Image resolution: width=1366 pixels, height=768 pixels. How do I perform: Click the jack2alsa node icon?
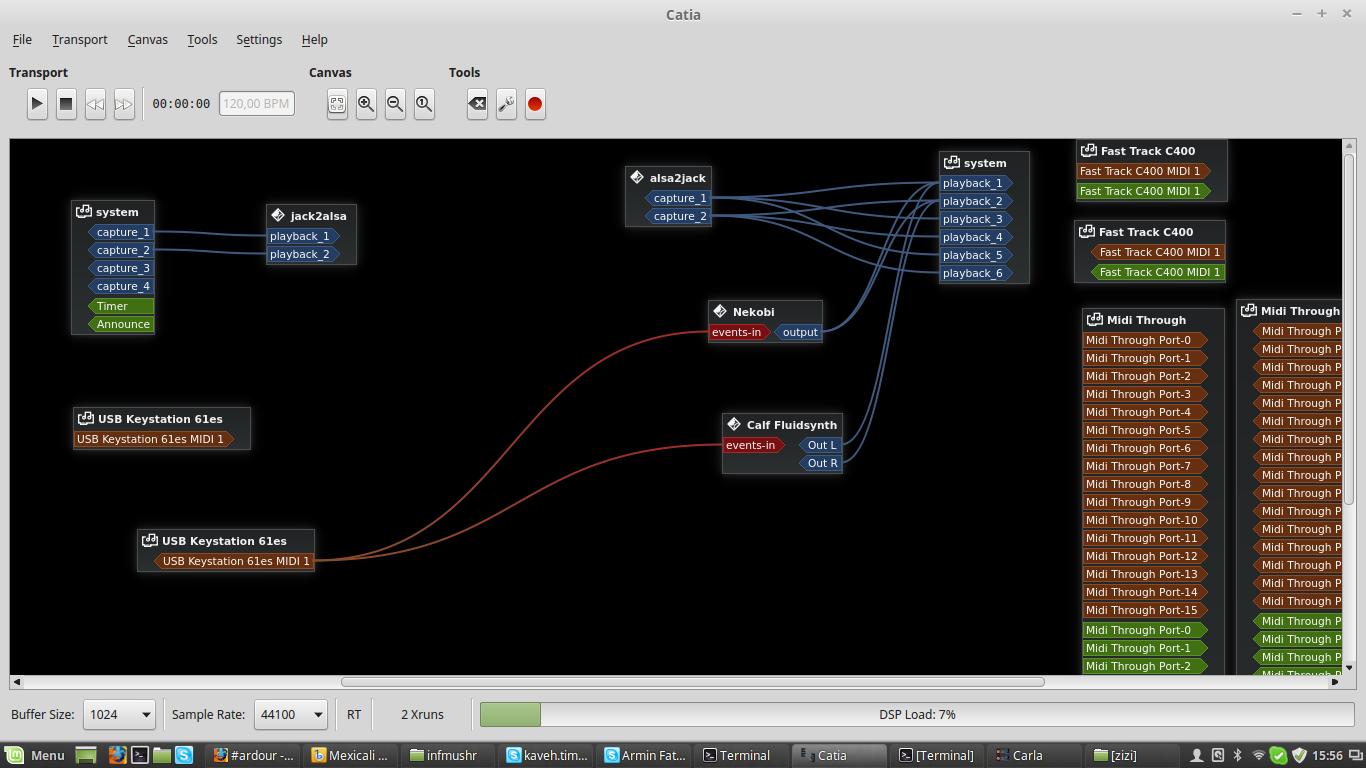click(x=278, y=215)
